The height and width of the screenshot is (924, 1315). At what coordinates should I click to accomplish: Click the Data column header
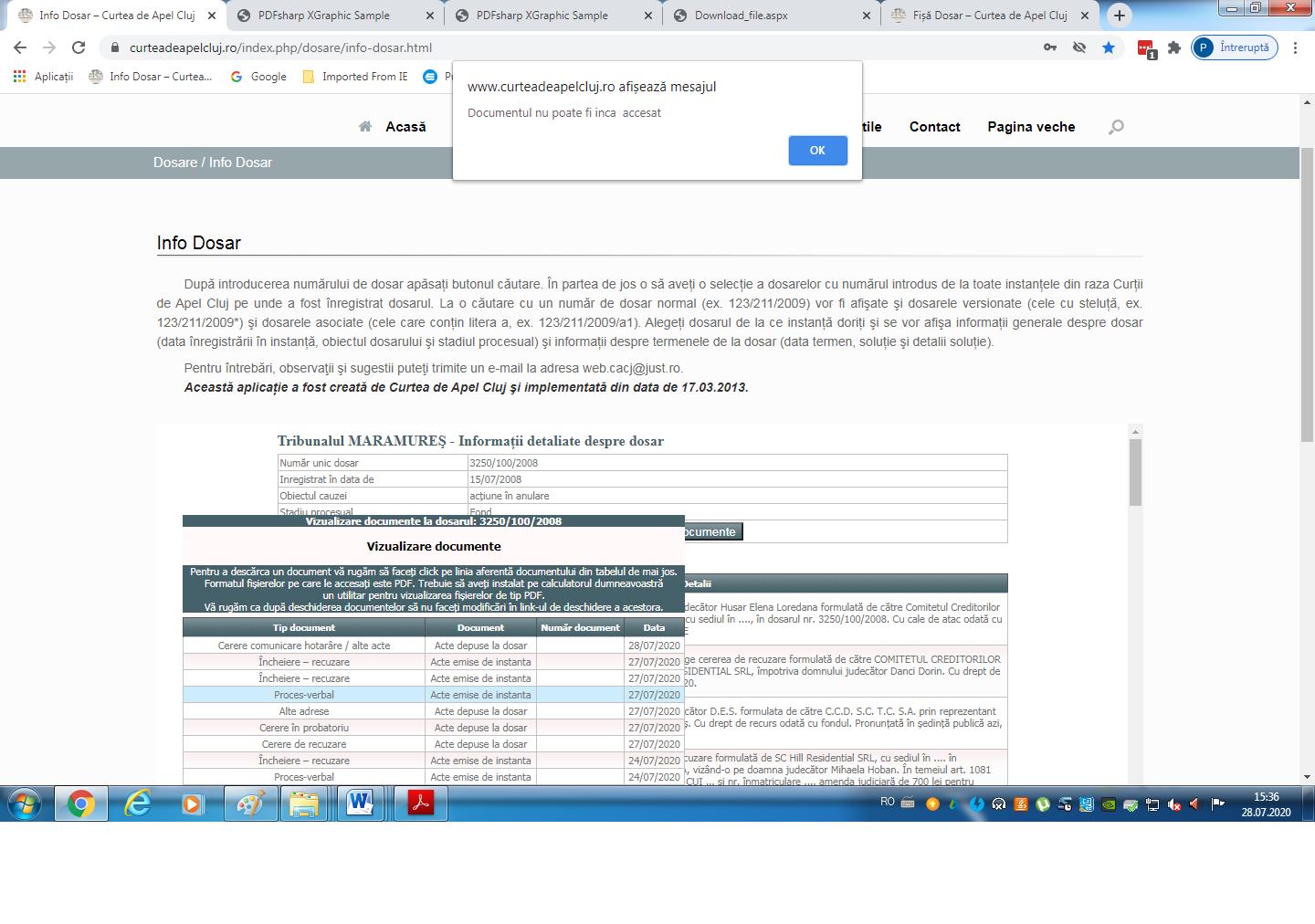coord(654,627)
